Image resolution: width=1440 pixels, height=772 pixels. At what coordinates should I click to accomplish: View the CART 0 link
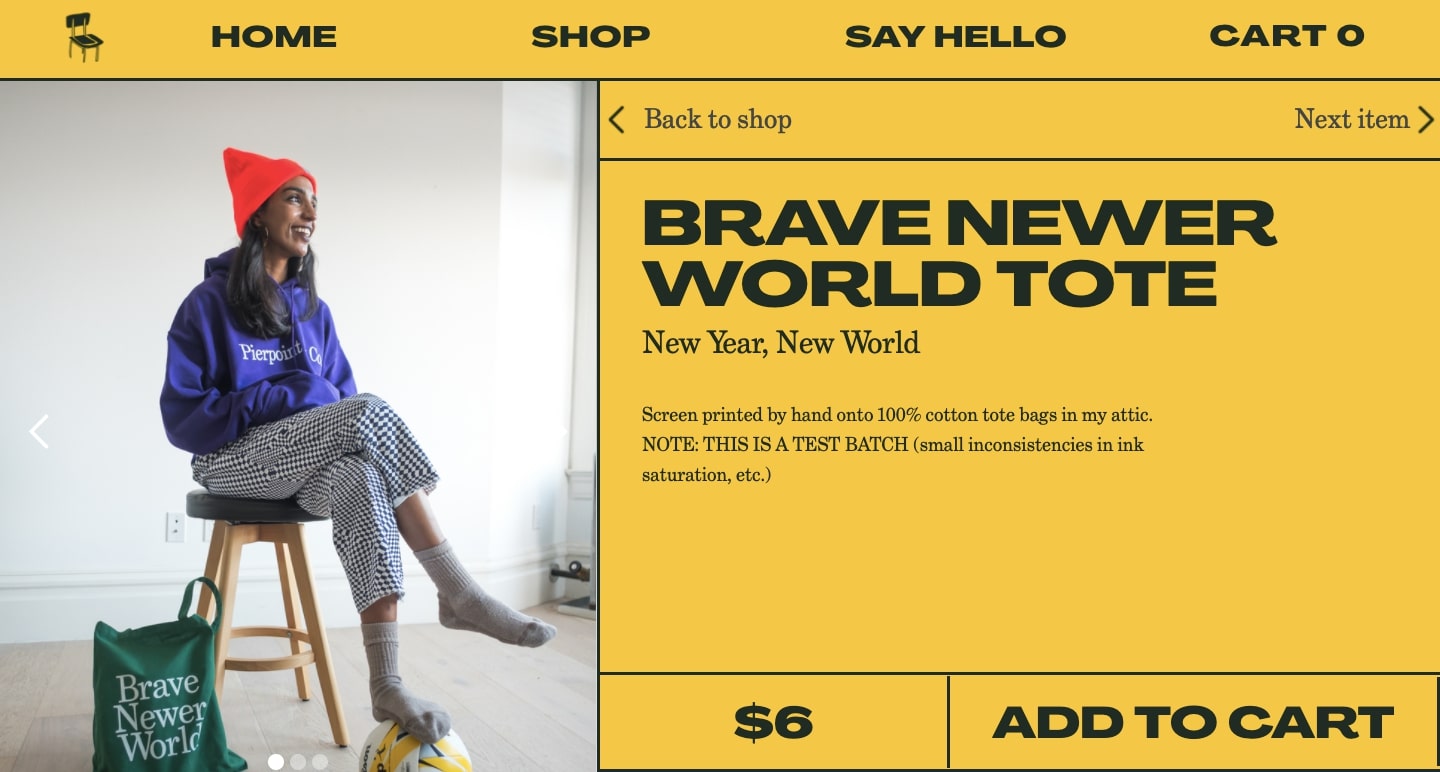pos(1287,36)
